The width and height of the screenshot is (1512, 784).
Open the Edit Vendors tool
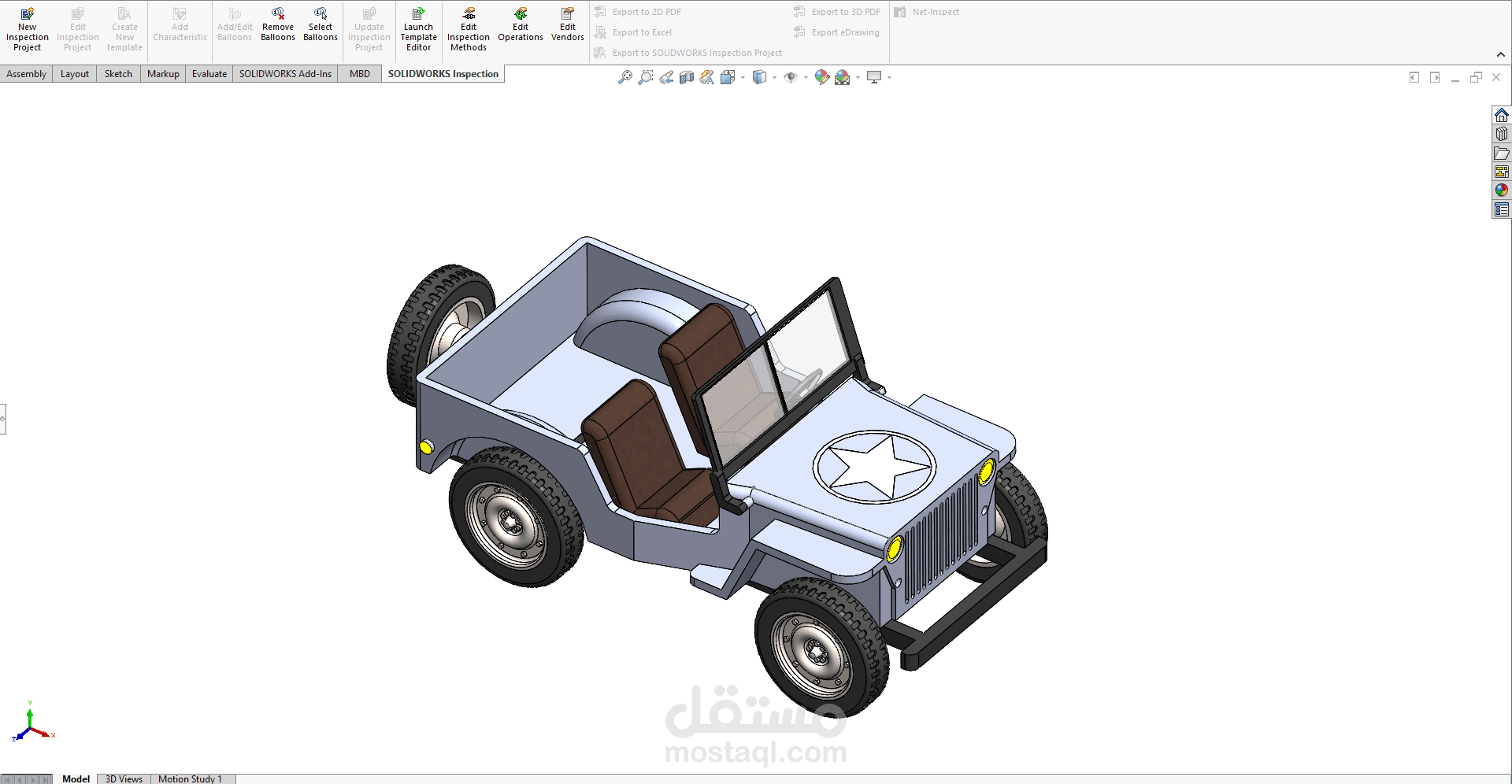coord(567,26)
